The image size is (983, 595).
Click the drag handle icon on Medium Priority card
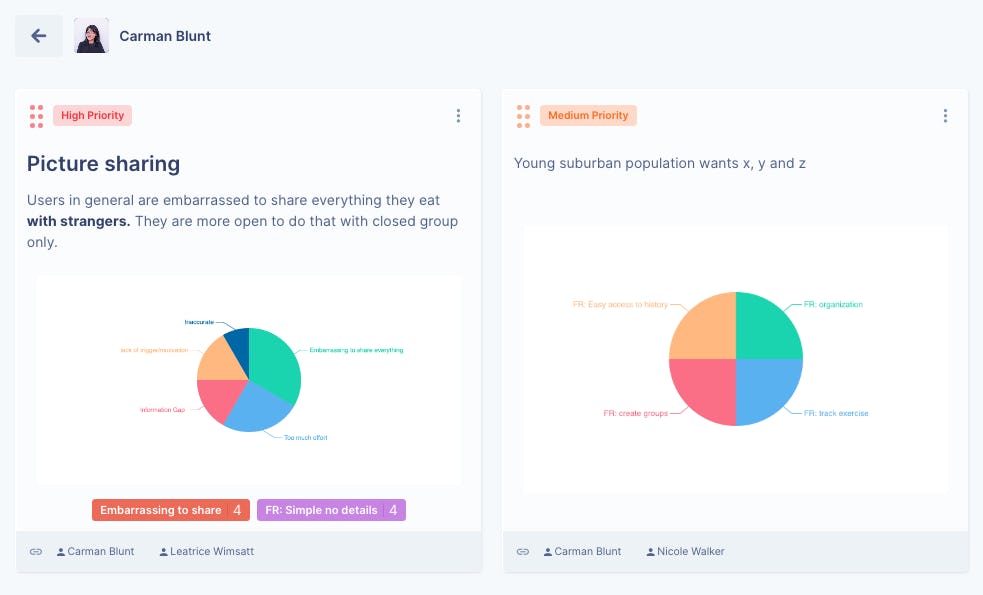click(523, 115)
